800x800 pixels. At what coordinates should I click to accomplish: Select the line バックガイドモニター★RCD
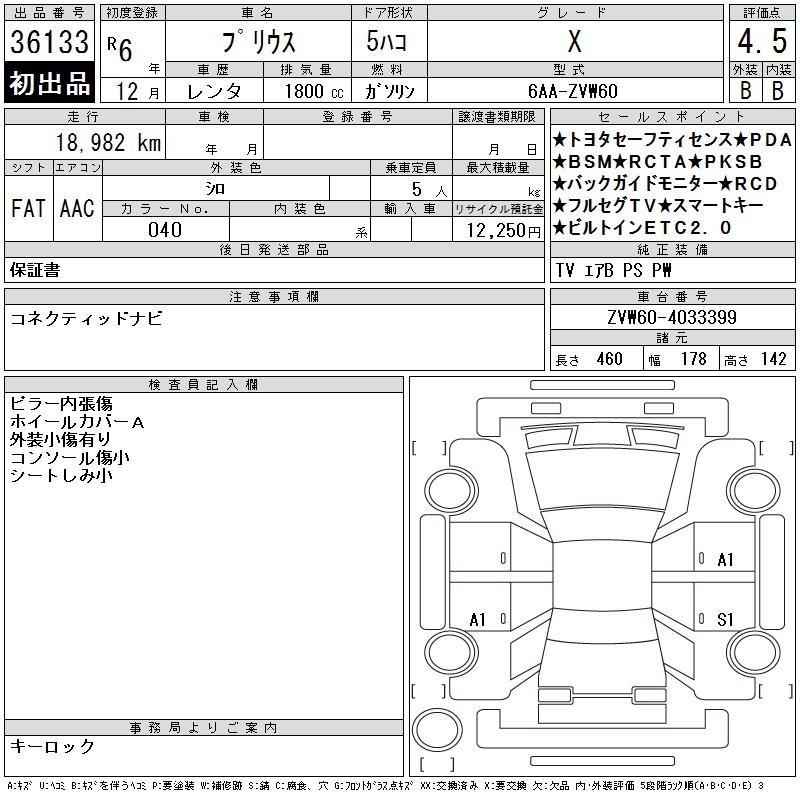(x=665, y=184)
